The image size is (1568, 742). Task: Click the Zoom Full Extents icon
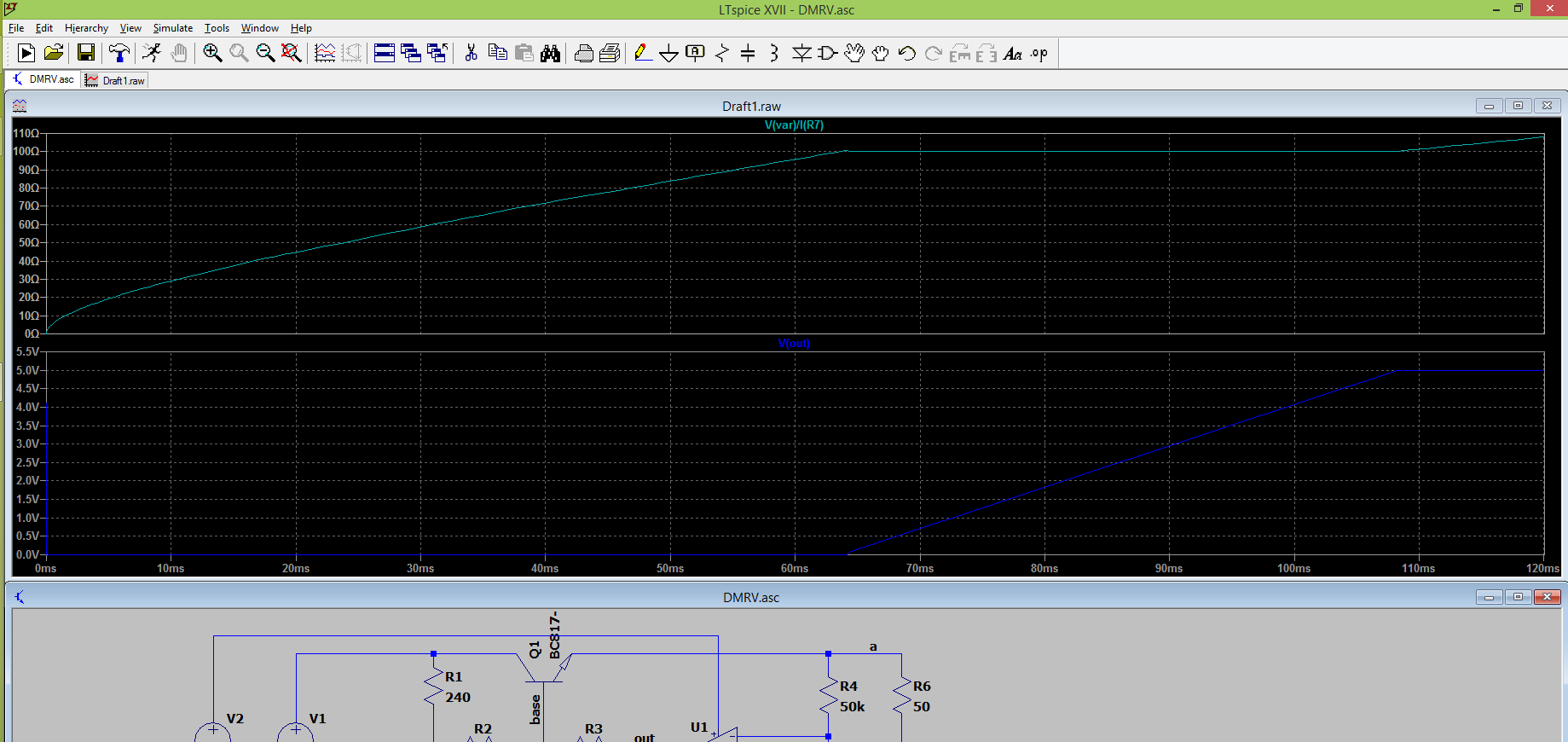(x=292, y=53)
